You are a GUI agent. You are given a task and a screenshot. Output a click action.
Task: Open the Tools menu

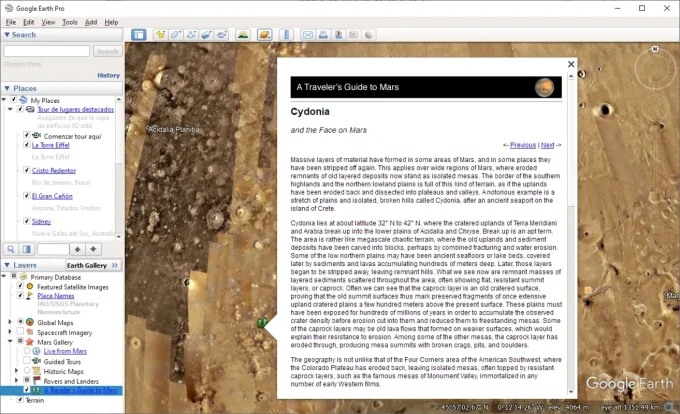[x=69, y=21]
